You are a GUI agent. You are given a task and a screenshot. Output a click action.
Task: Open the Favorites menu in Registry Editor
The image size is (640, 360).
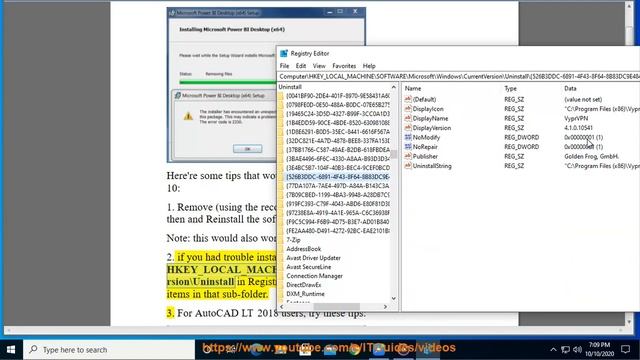pos(344,66)
